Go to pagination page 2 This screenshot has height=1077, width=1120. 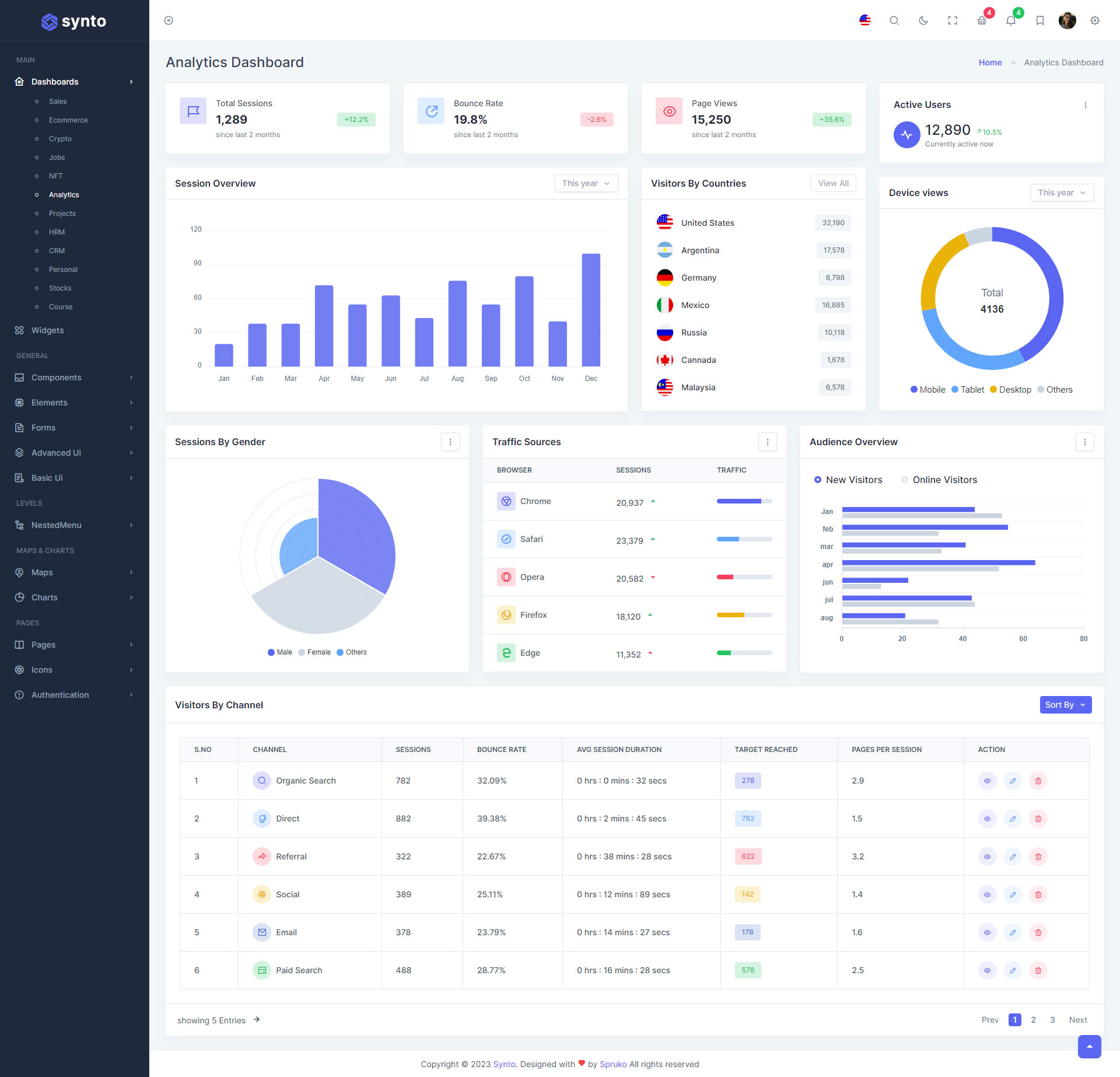(1033, 1020)
